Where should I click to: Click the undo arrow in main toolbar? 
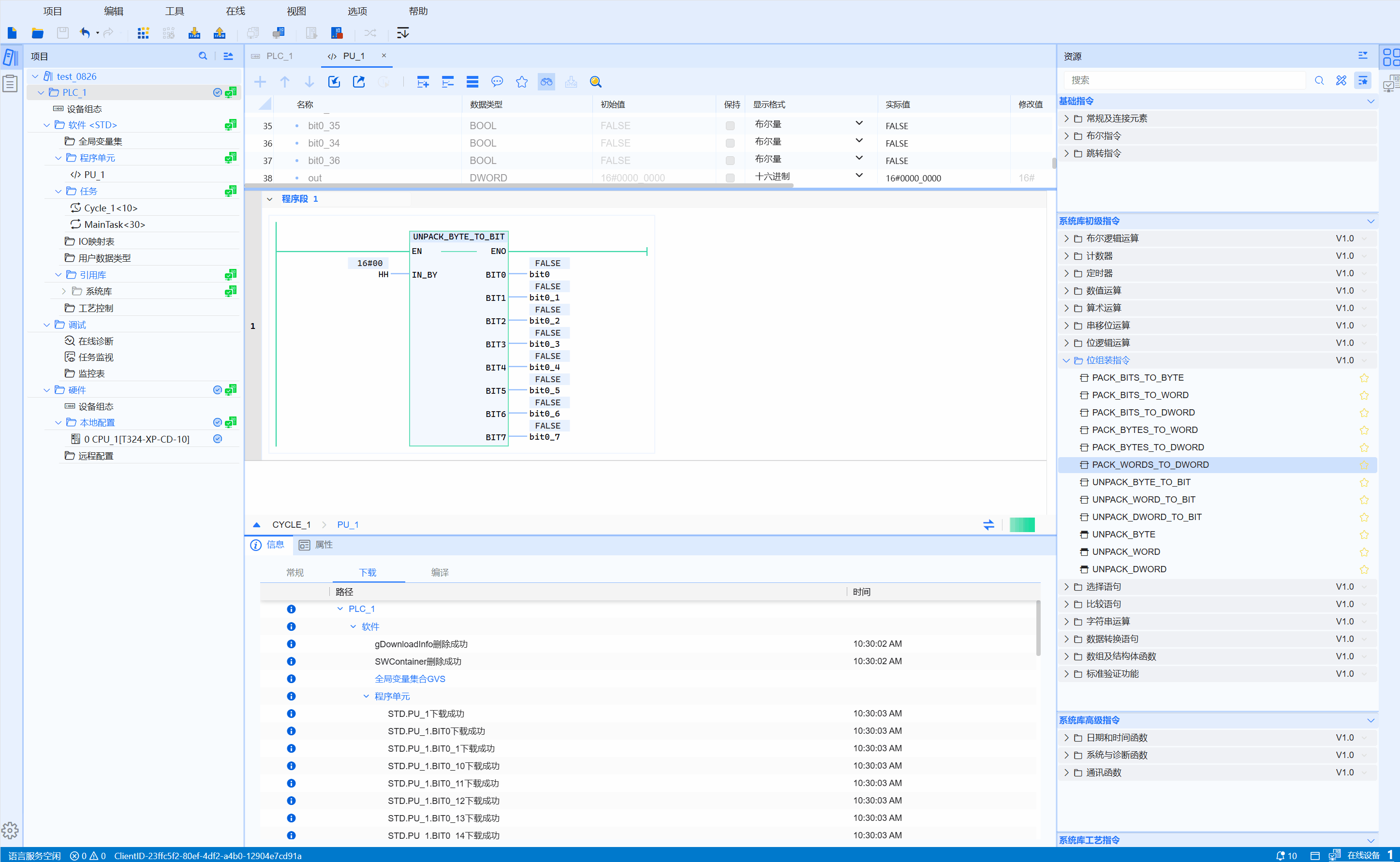pyautogui.click(x=85, y=33)
